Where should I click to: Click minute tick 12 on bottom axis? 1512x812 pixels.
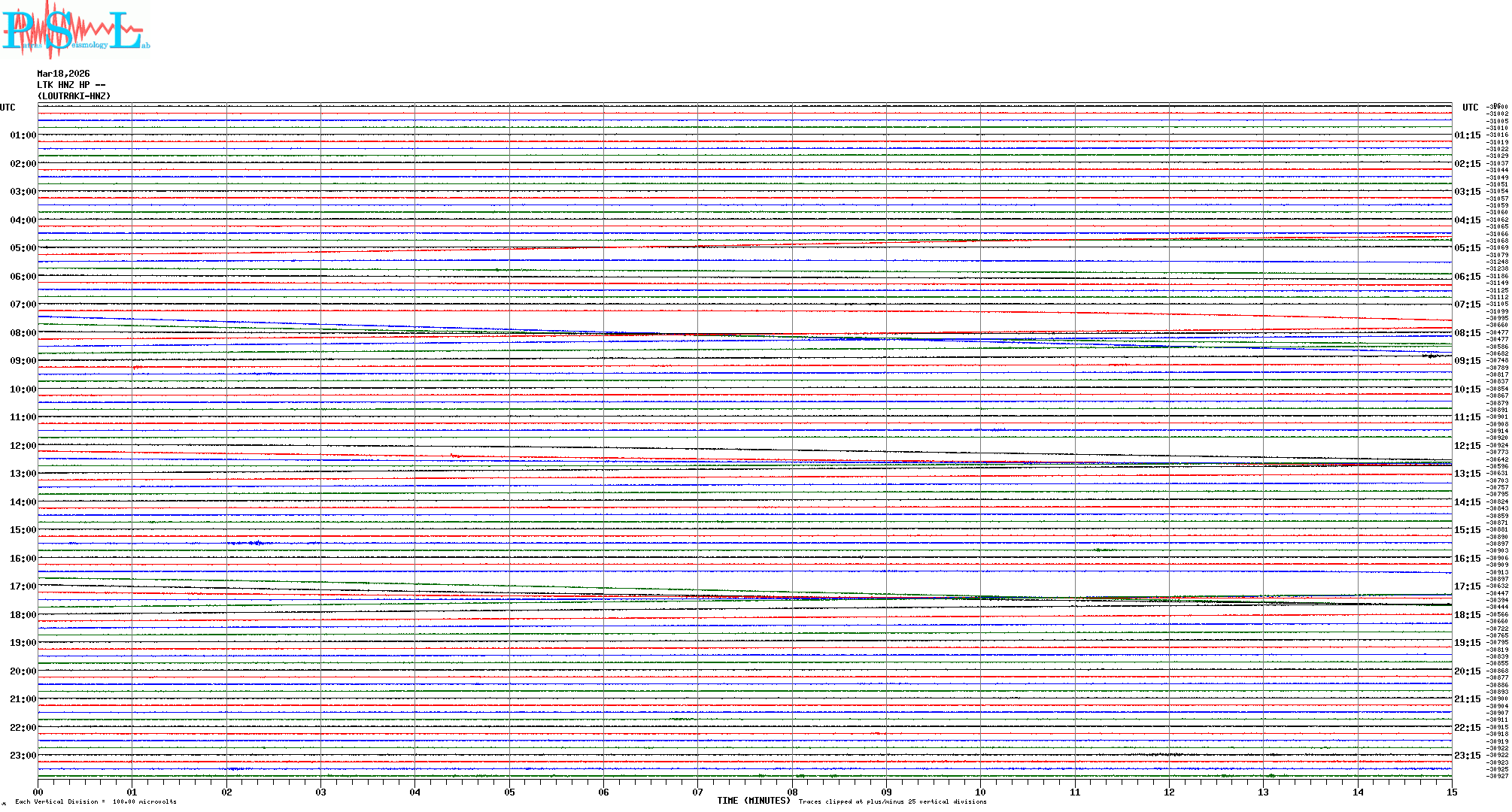click(1169, 792)
